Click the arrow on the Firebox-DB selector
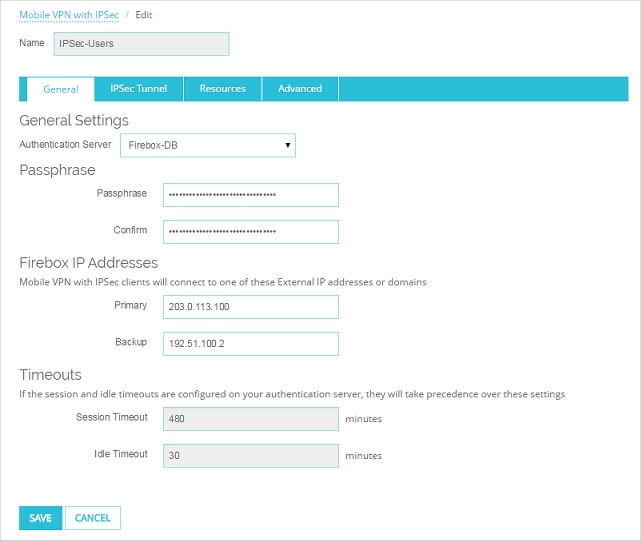 [x=288, y=146]
